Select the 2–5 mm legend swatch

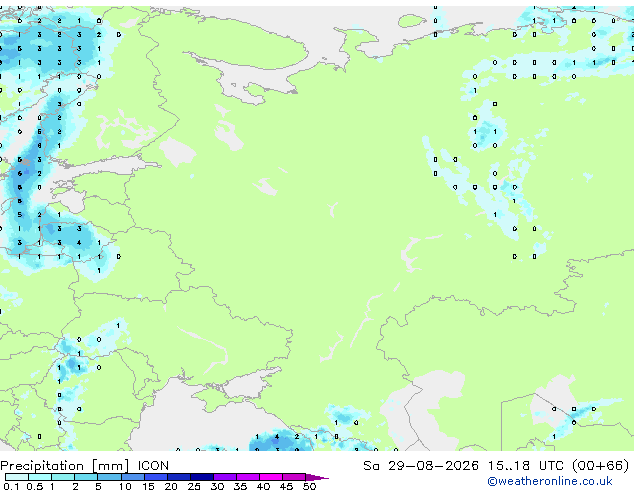click(86, 477)
